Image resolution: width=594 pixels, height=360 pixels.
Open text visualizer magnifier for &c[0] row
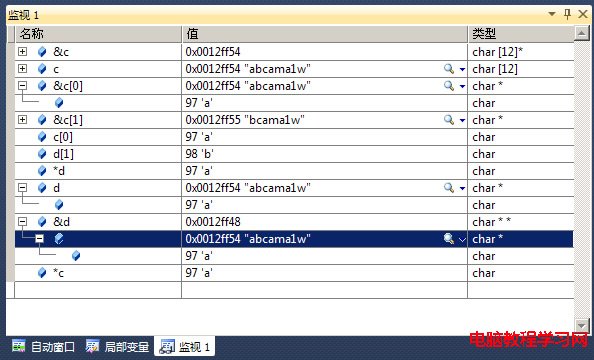(449, 86)
